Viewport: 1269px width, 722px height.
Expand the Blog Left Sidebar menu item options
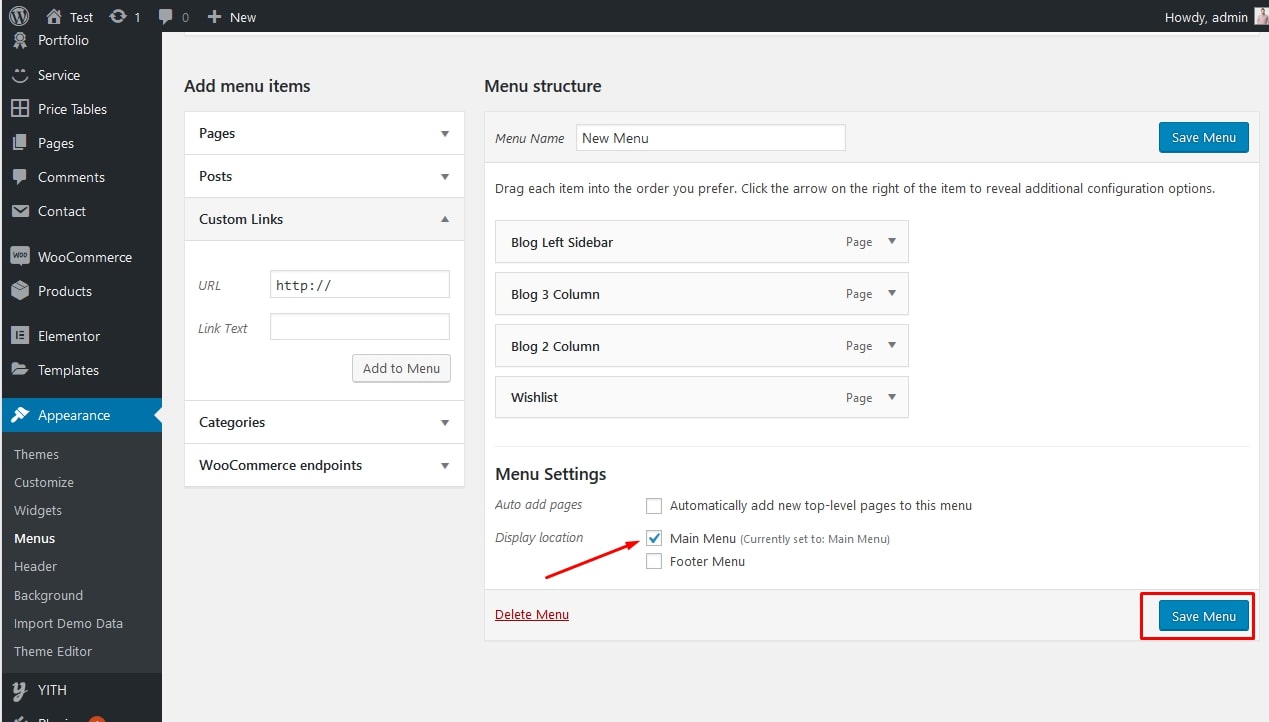[x=892, y=242]
